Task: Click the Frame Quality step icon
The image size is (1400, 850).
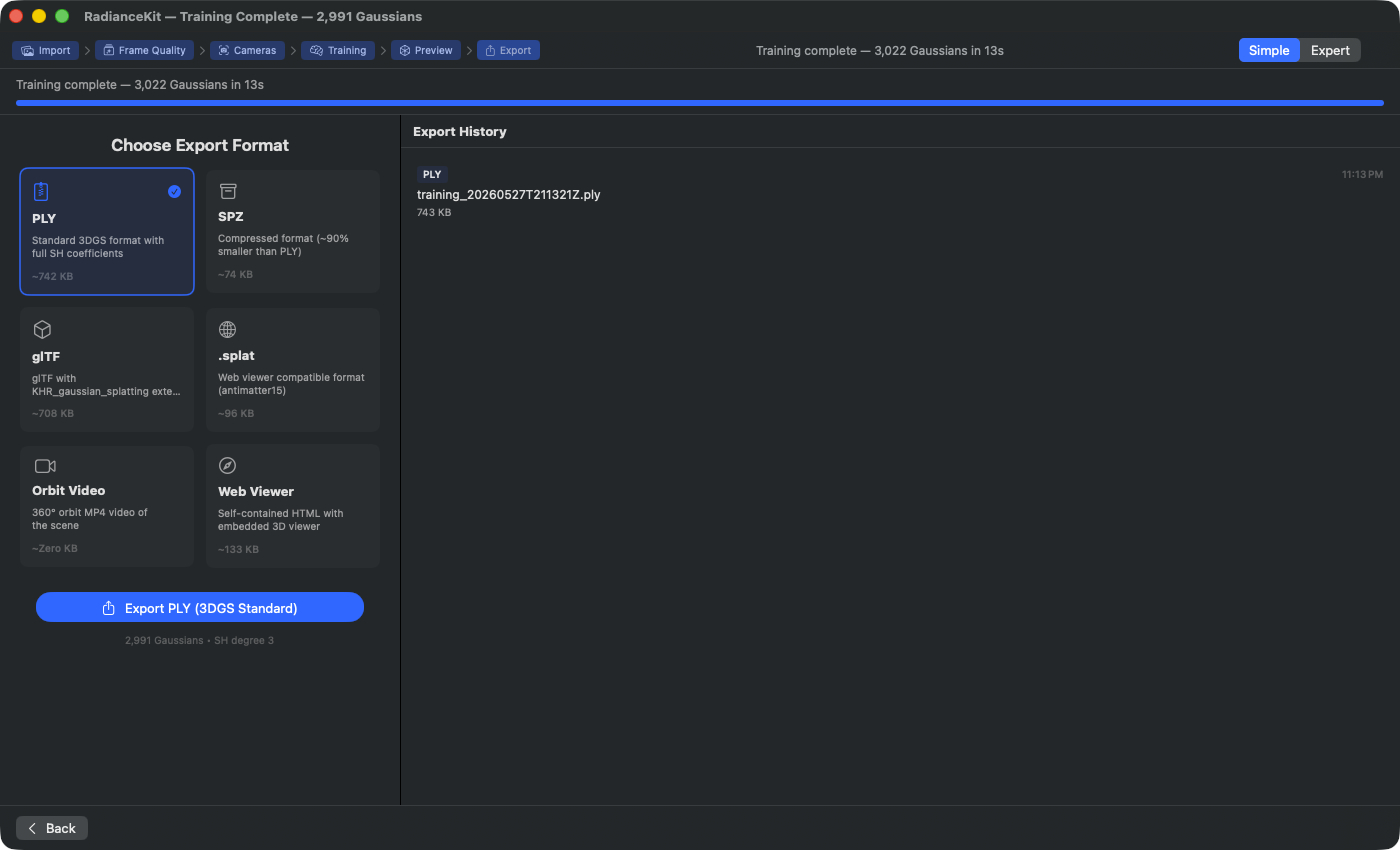Action: (x=109, y=50)
